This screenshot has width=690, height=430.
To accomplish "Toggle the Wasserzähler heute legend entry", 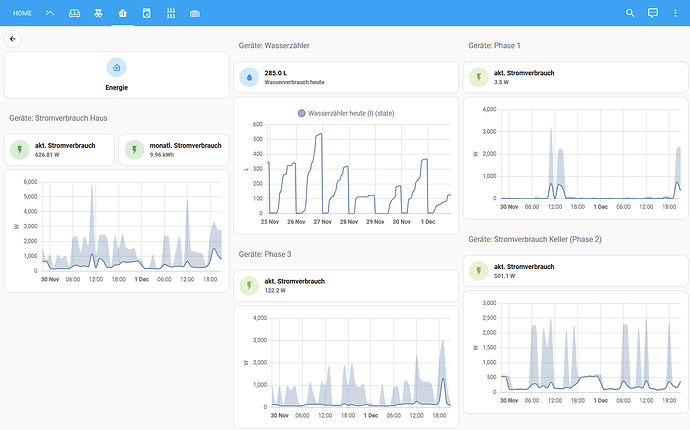I will tap(345, 113).
